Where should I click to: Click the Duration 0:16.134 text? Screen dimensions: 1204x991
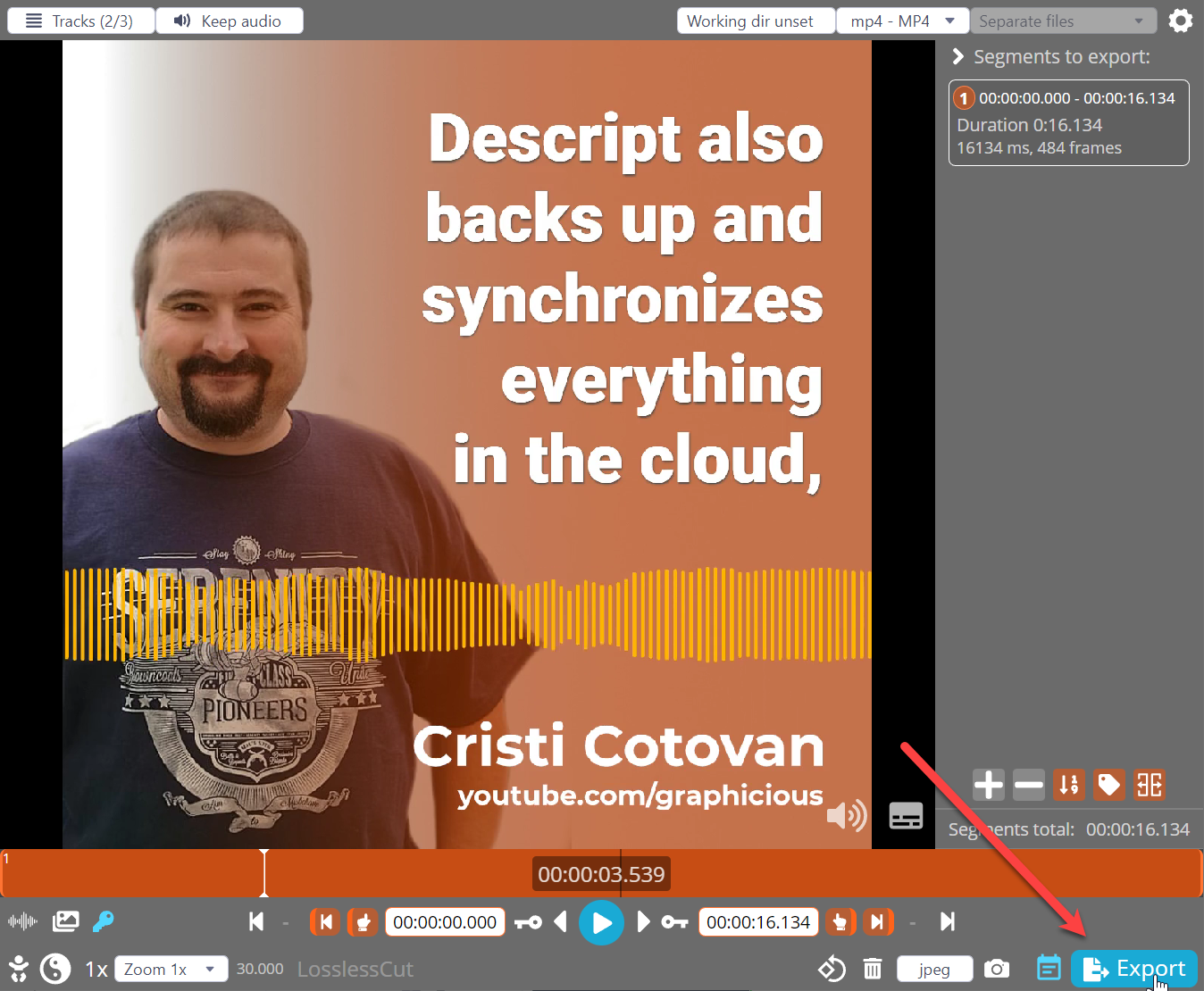coord(1029,125)
